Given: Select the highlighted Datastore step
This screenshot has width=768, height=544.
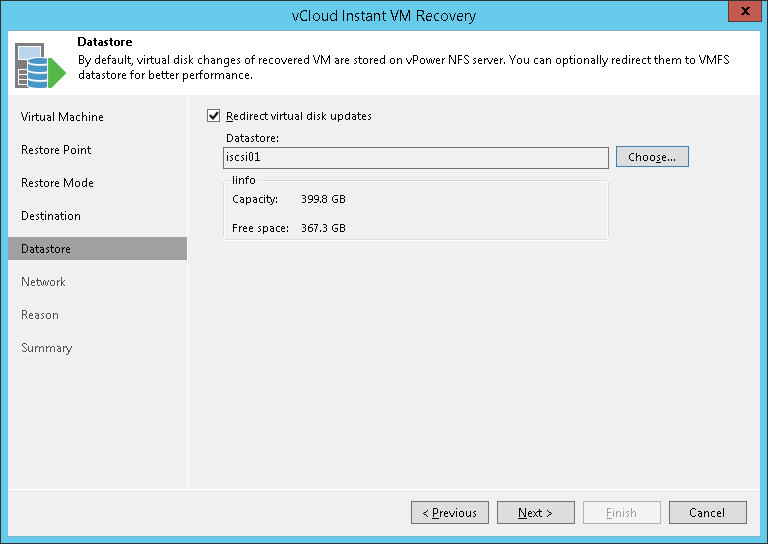Looking at the screenshot, I should (x=46, y=249).
